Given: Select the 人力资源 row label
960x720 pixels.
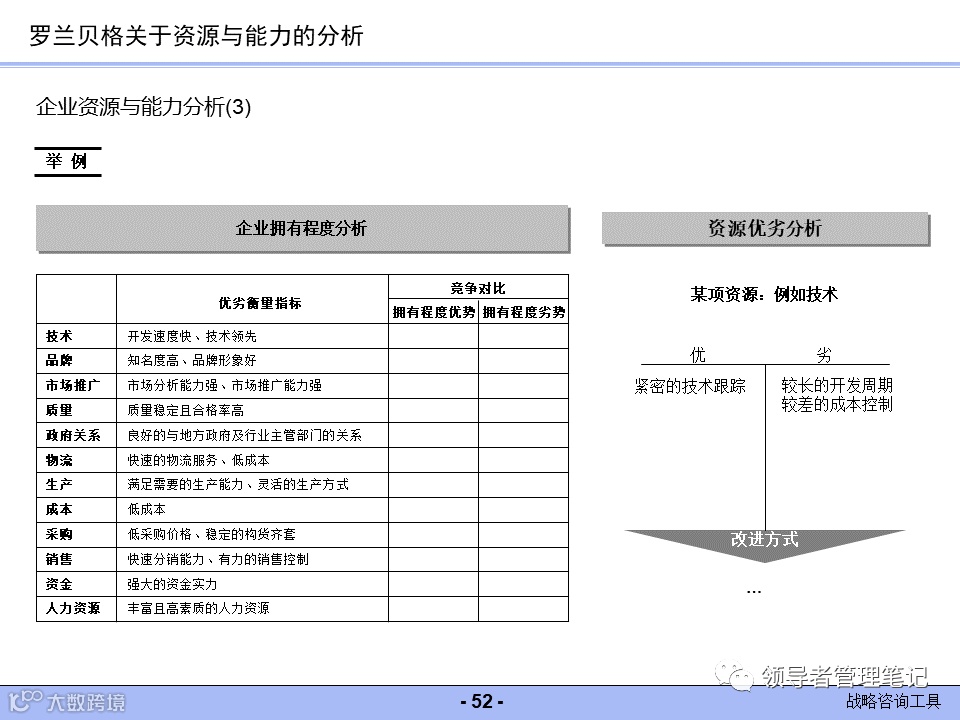Looking at the screenshot, I should tap(73, 608).
